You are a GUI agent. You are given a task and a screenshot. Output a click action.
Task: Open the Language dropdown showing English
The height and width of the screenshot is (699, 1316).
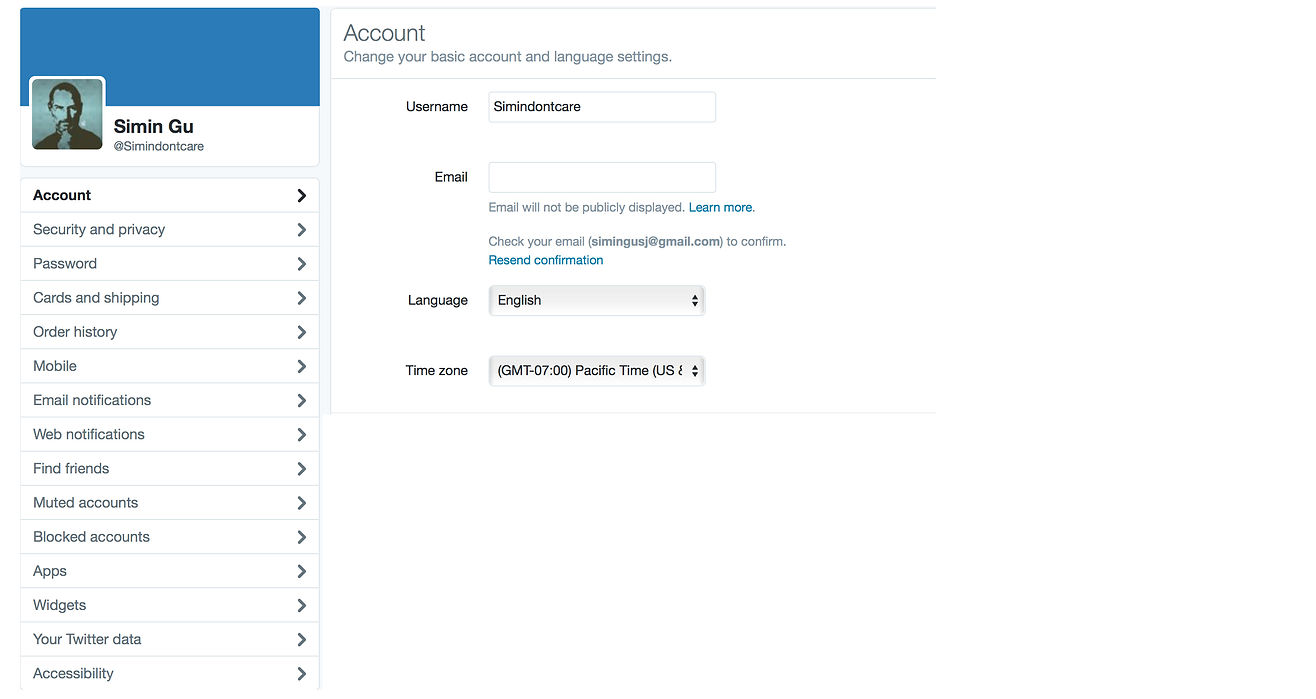(596, 300)
